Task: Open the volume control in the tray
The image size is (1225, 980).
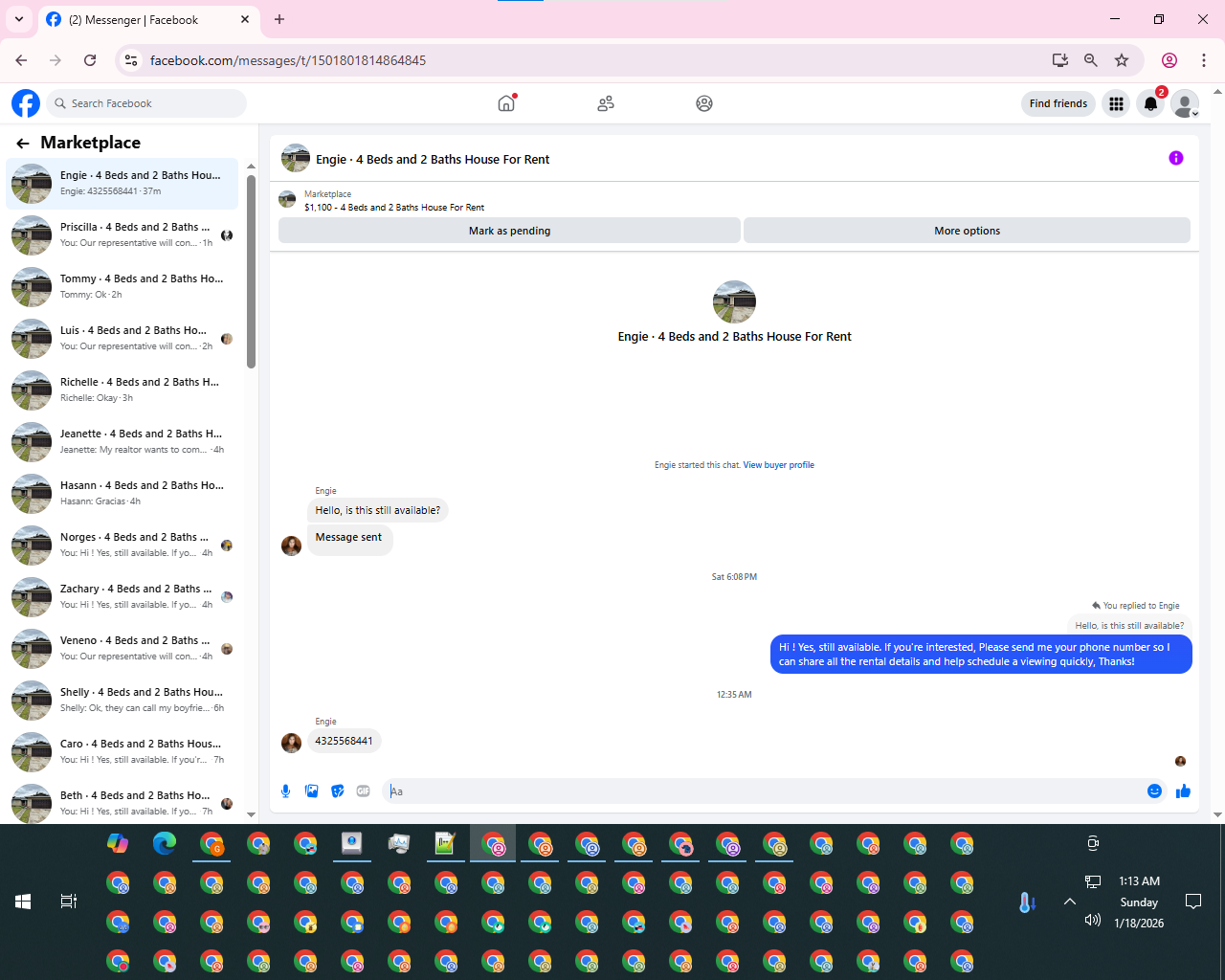Action: pos(1093,920)
